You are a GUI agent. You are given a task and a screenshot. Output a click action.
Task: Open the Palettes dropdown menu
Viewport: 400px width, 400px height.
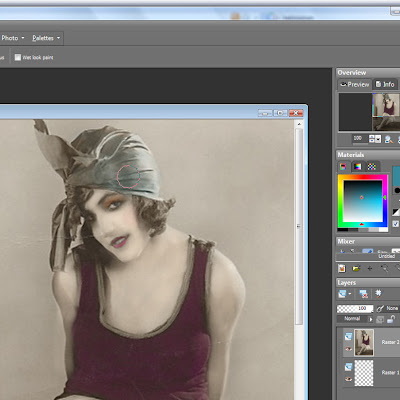(x=46, y=38)
